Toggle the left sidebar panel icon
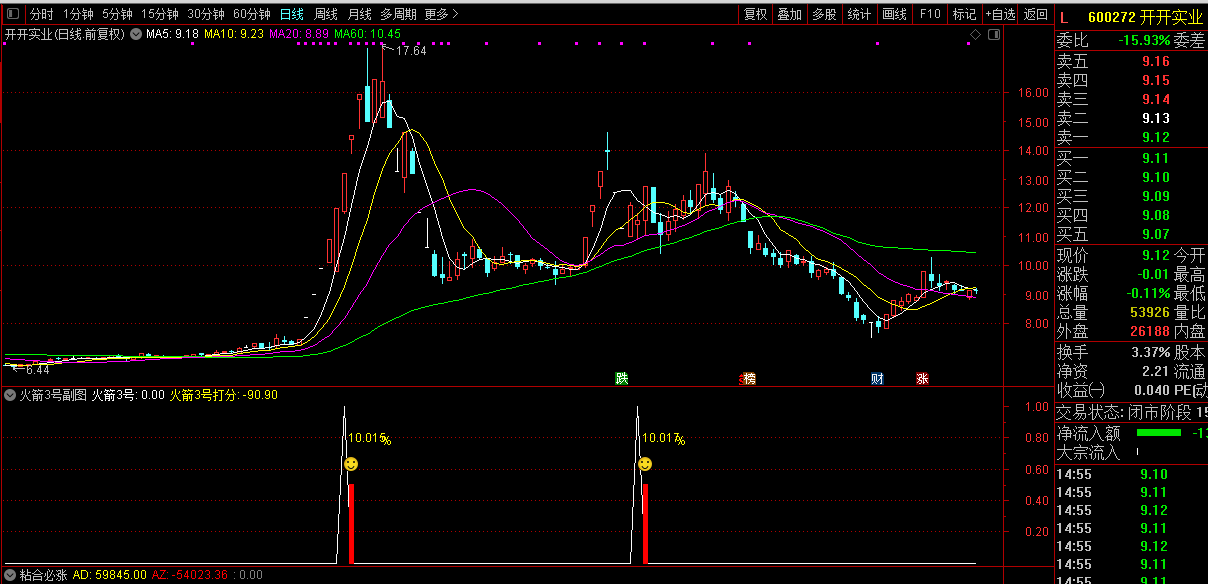1208x584 pixels. pos(13,14)
